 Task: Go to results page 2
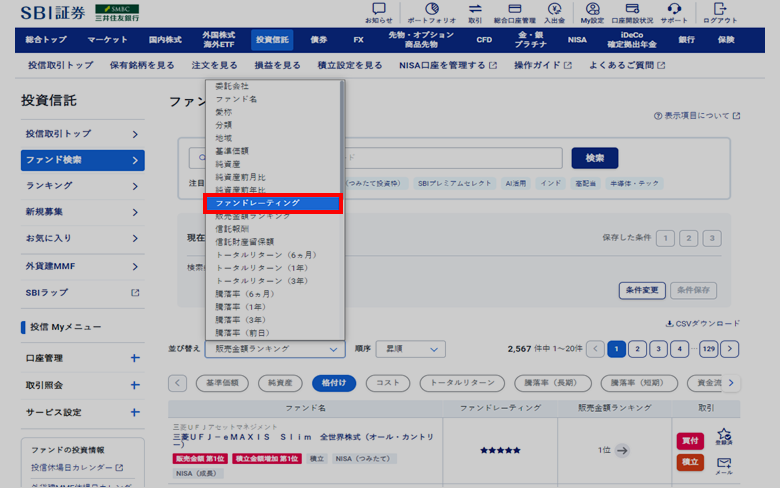click(x=638, y=349)
